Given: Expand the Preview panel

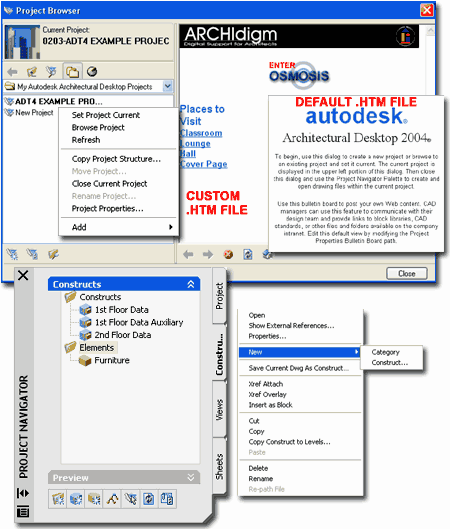Looking at the screenshot, I should point(191,477).
